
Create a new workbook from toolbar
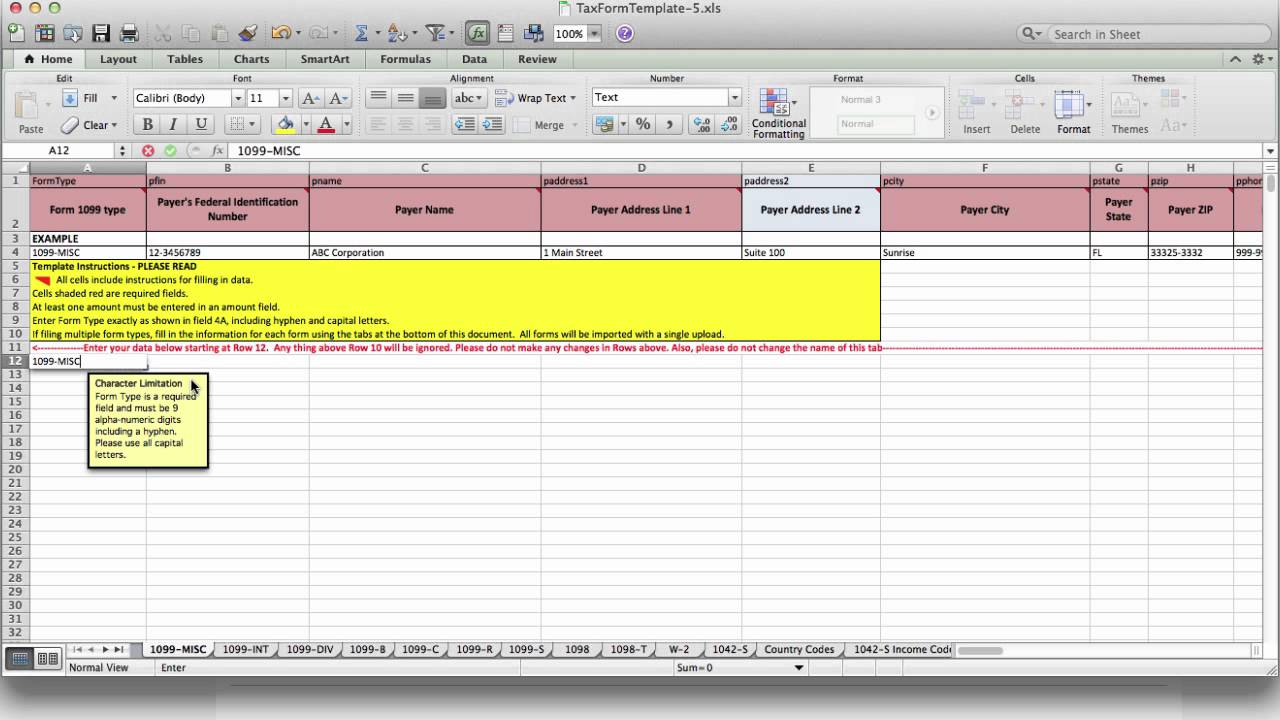17,33
